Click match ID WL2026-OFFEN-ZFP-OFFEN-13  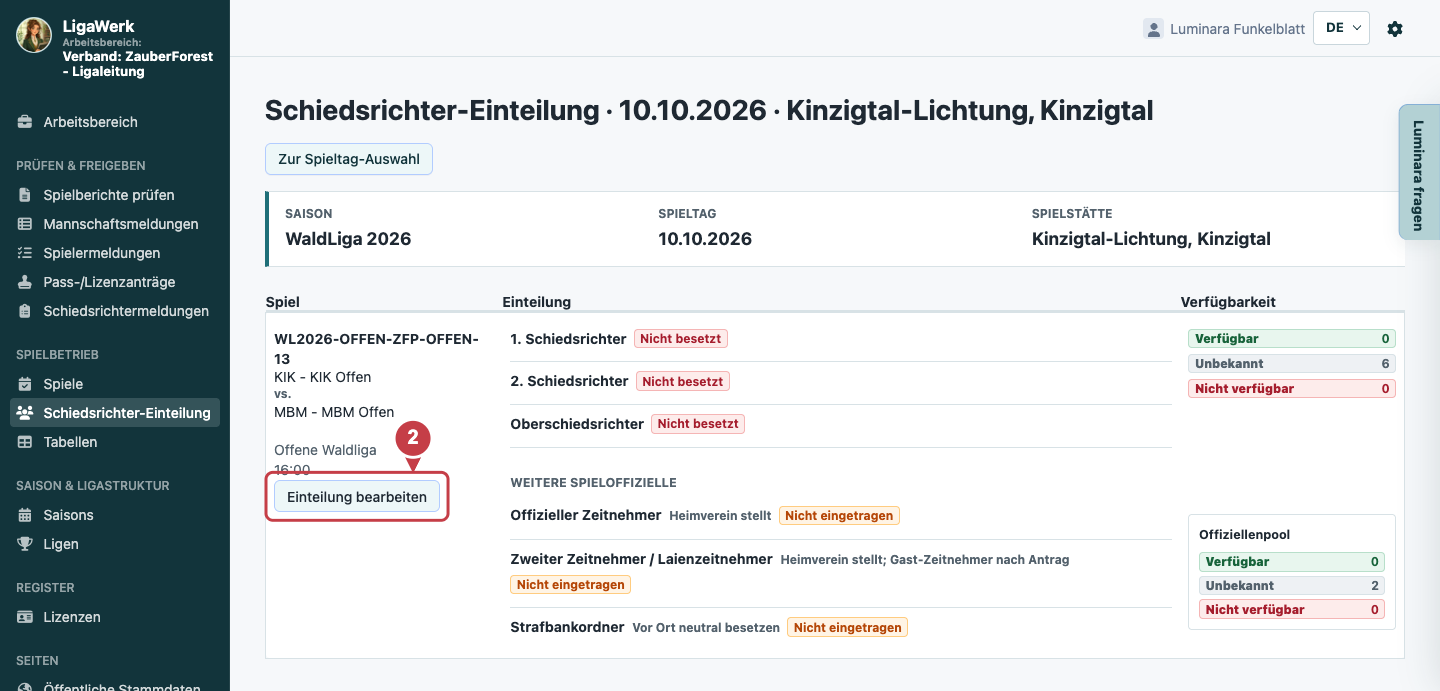click(x=376, y=348)
